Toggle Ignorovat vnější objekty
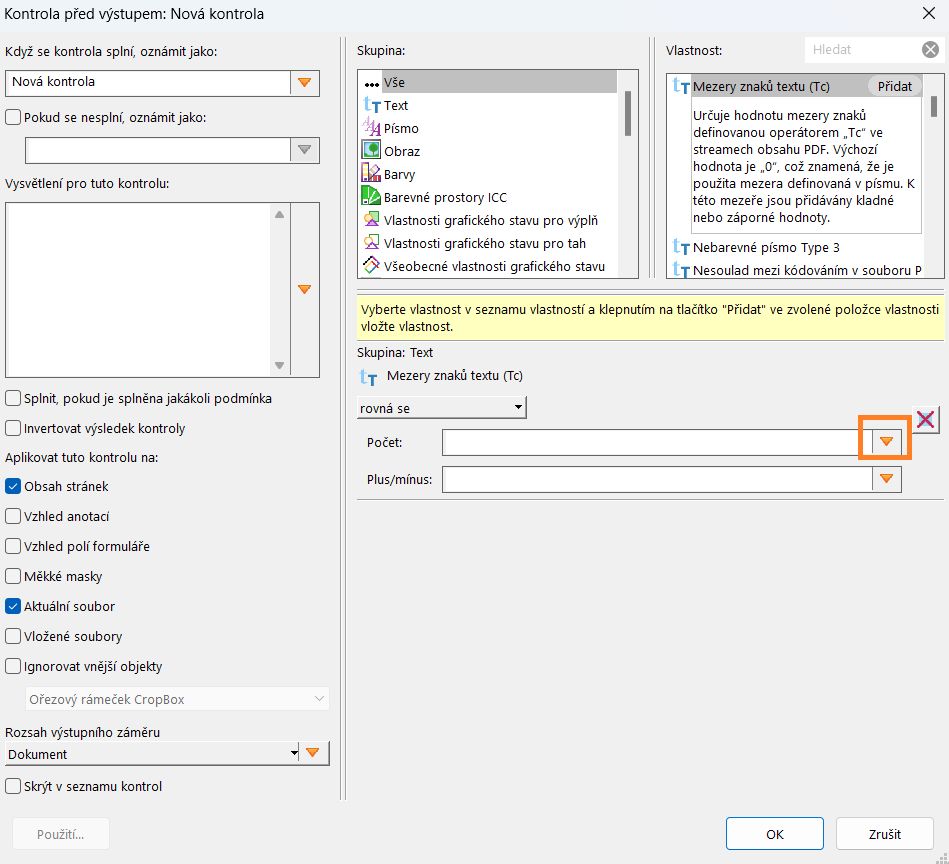This screenshot has width=949, height=864. (x=13, y=666)
